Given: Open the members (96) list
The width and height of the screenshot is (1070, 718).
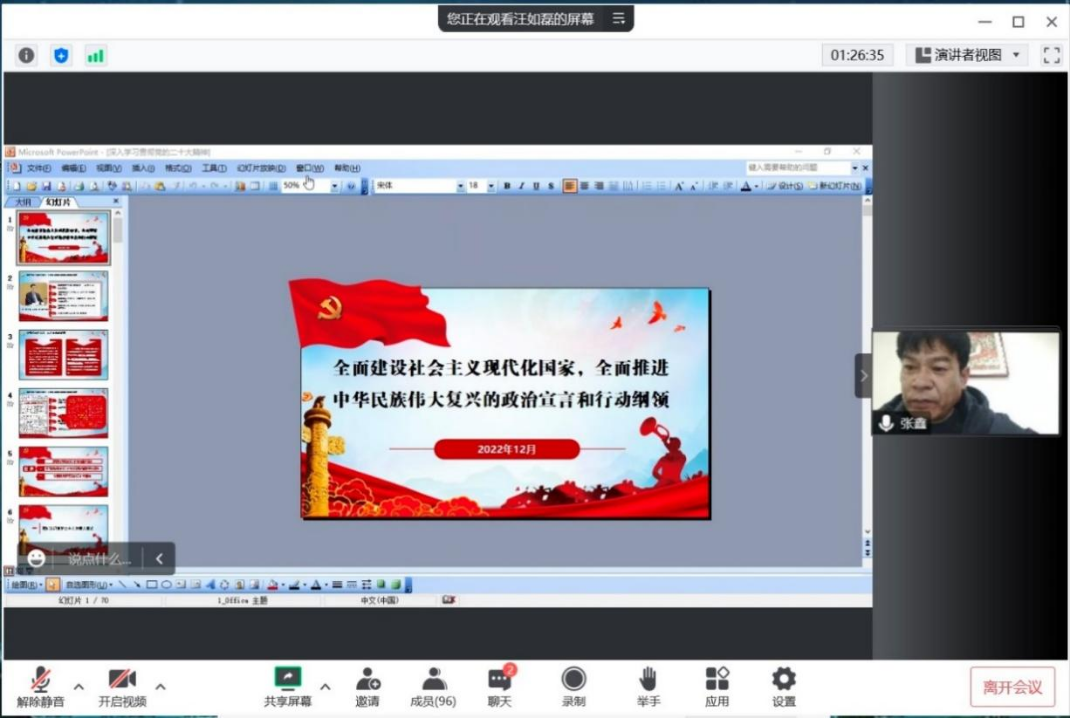Looking at the screenshot, I should pyautogui.click(x=433, y=686).
